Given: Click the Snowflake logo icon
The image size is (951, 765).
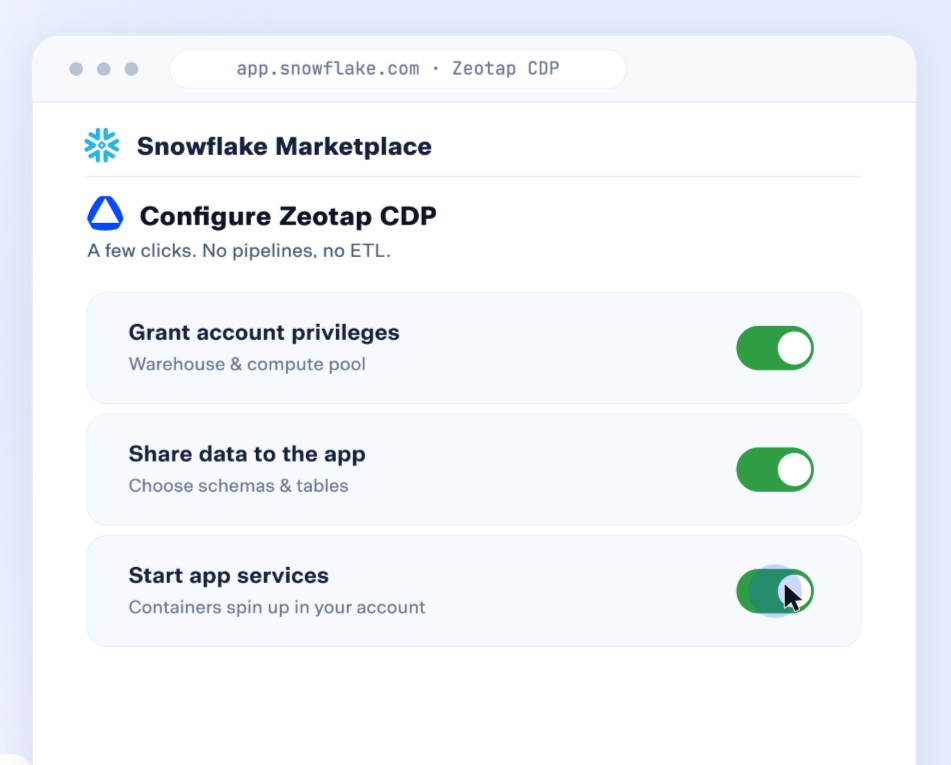Looking at the screenshot, I should tap(102, 146).
